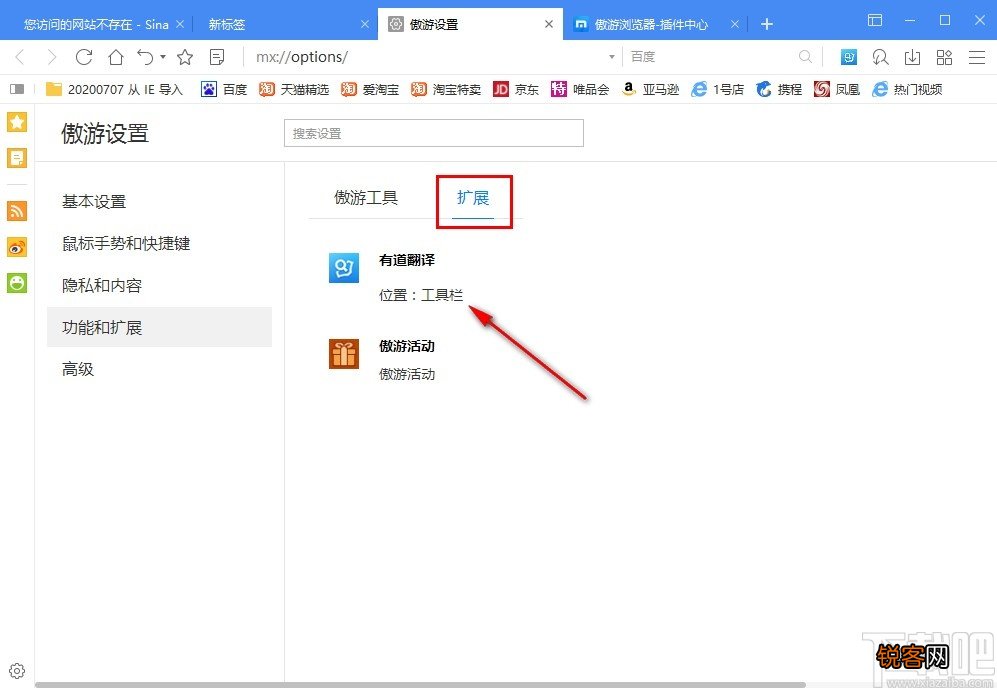The width and height of the screenshot is (997, 688).
Task: Open the home page
Action: [116, 57]
